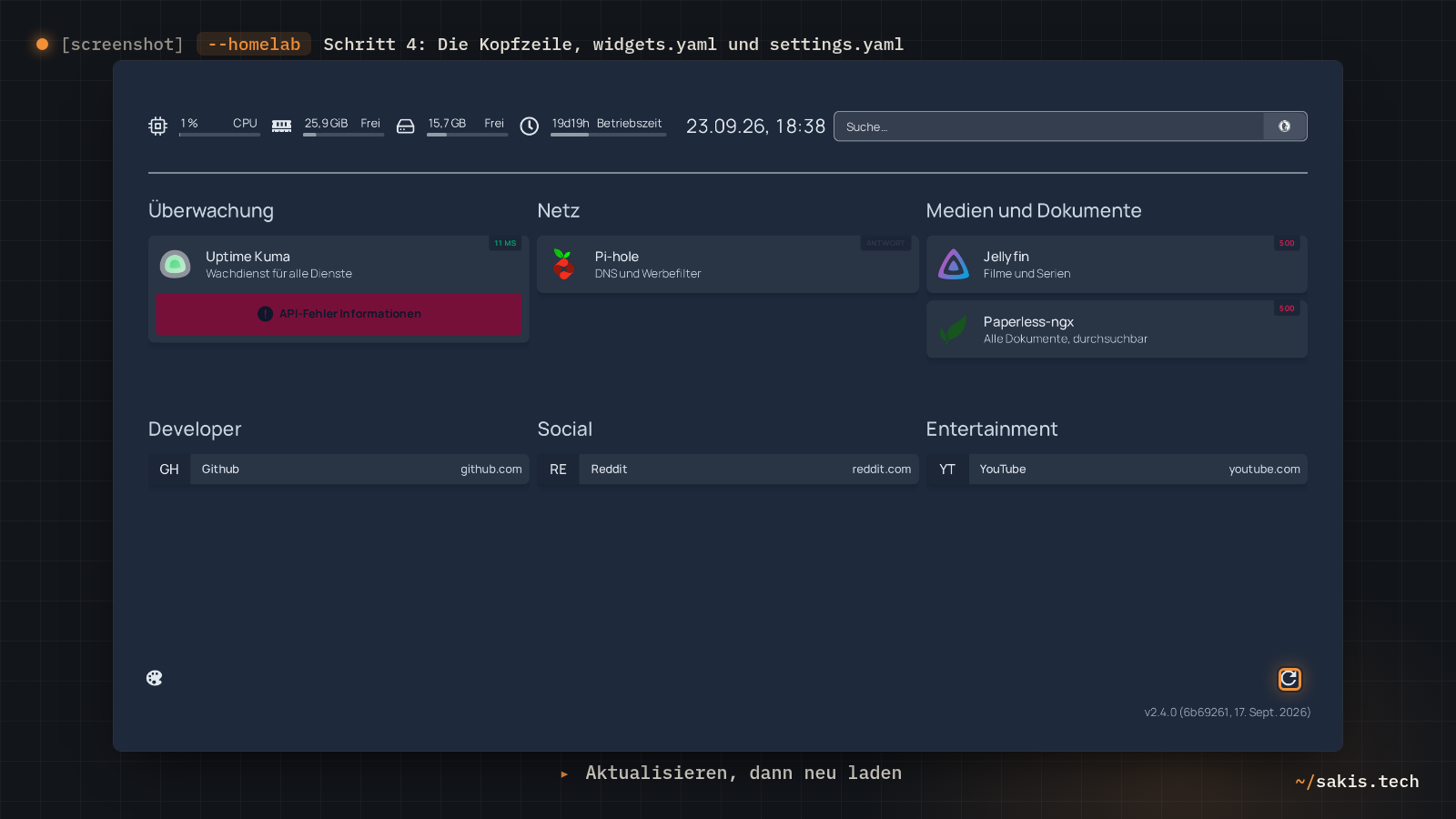The height and width of the screenshot is (819, 1456).
Task: Click the Betriebszeit uptime bar
Action: [608, 135]
